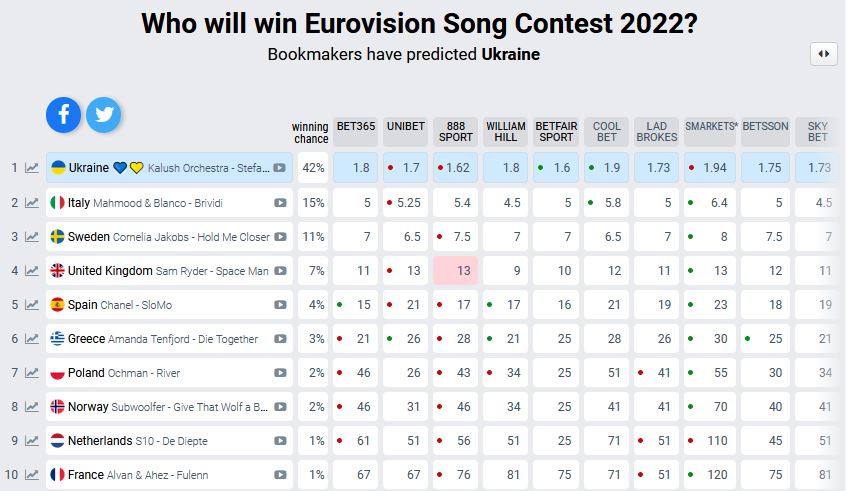Share odds page on Facebook
This screenshot has width=847, height=491.
63,115
